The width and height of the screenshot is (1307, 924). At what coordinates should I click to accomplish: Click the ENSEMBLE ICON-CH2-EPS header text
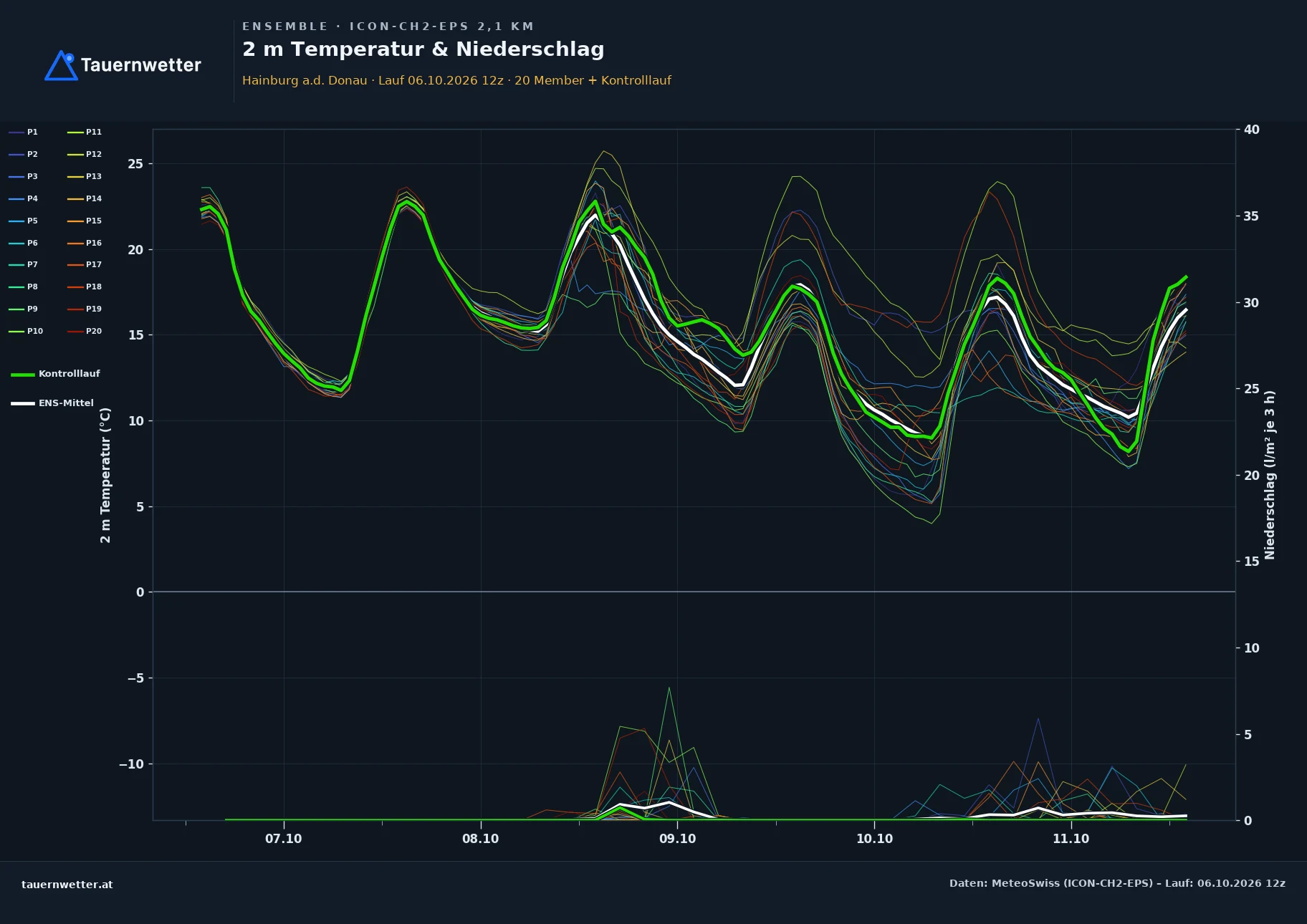(x=388, y=27)
